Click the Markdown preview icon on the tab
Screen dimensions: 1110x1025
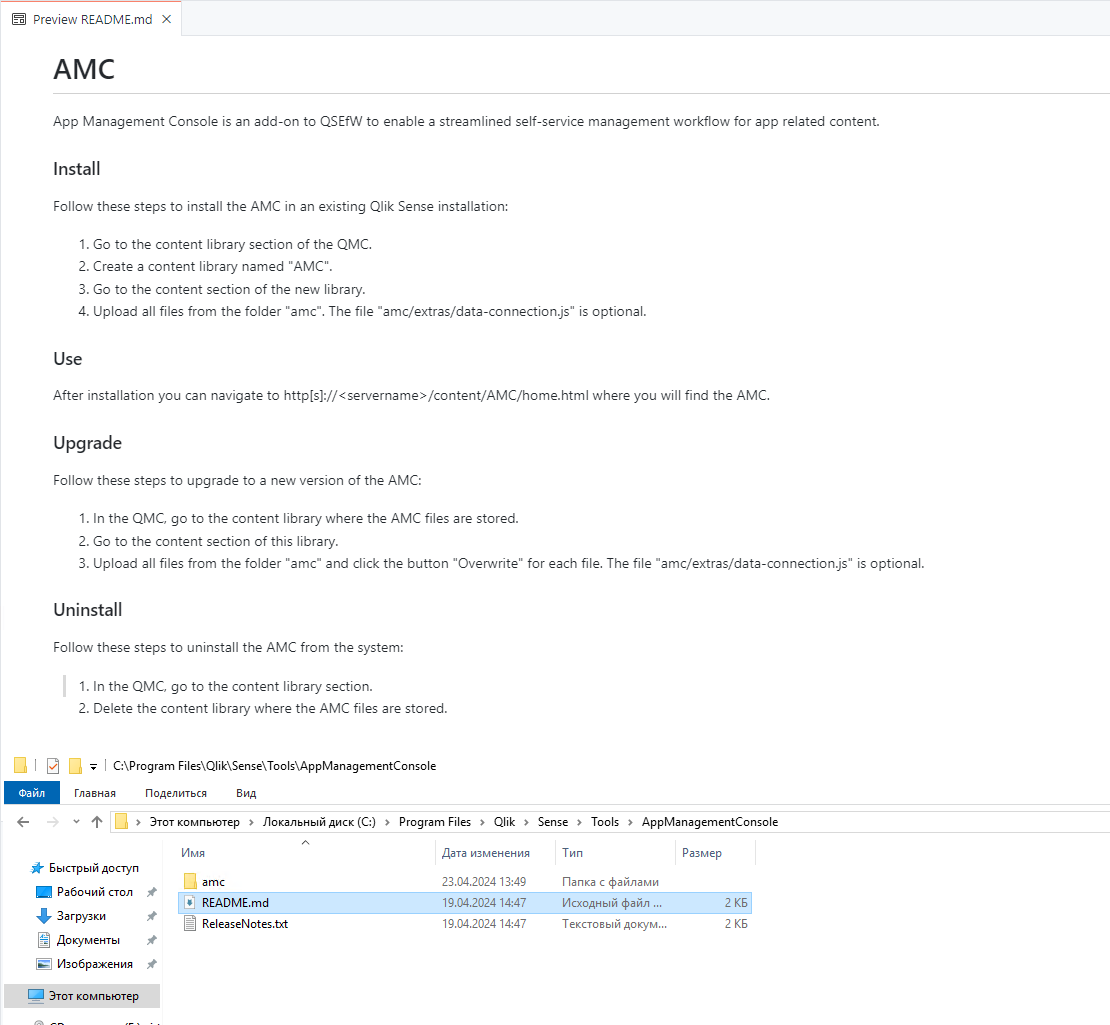(x=18, y=18)
